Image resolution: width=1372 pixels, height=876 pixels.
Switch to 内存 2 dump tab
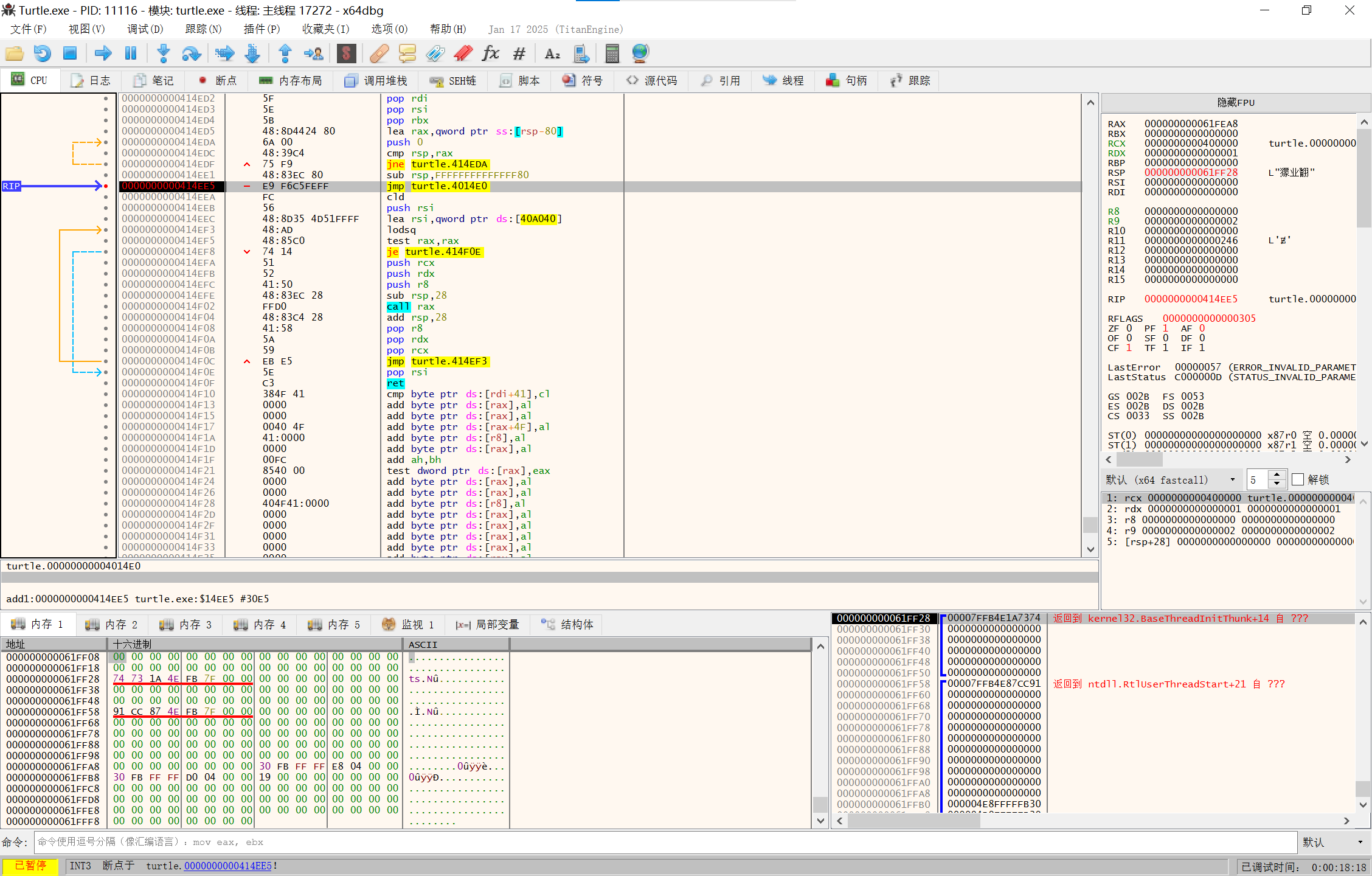click(x=113, y=624)
